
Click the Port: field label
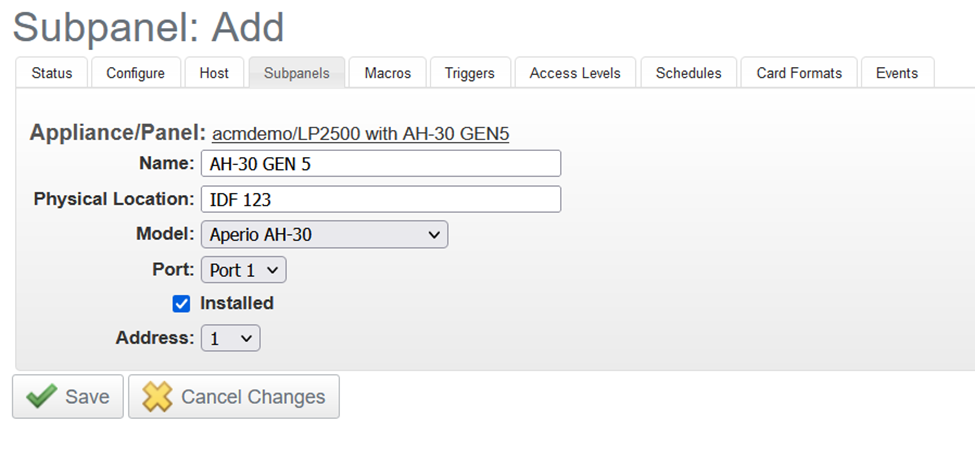click(173, 269)
